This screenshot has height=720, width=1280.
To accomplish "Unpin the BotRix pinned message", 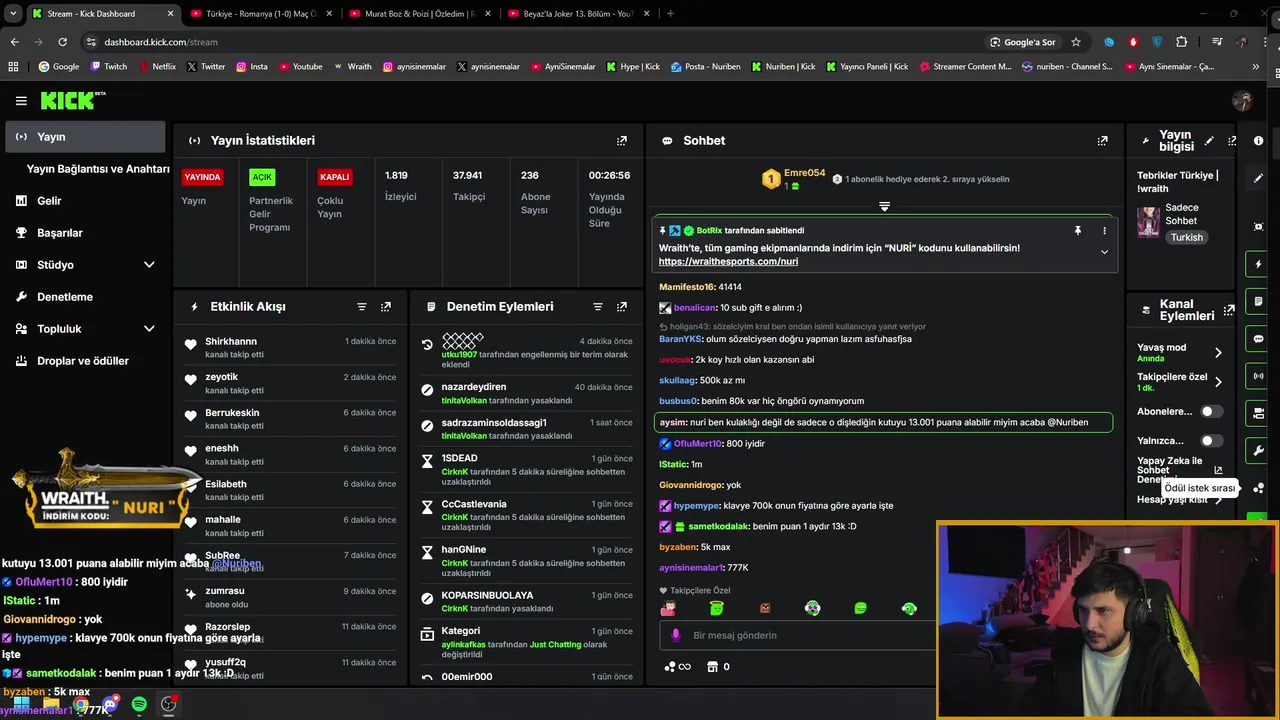I will tap(1078, 231).
